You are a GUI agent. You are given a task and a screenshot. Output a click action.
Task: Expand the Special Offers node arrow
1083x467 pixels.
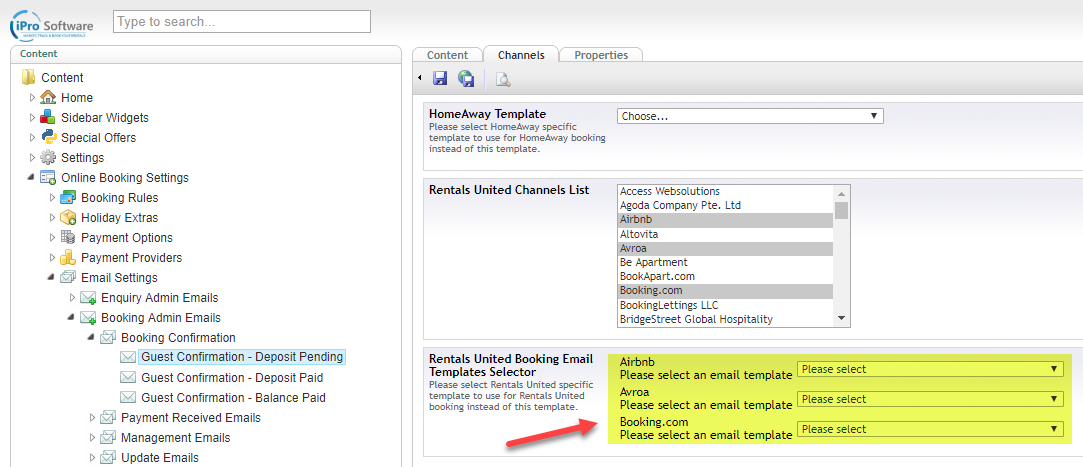pos(32,137)
